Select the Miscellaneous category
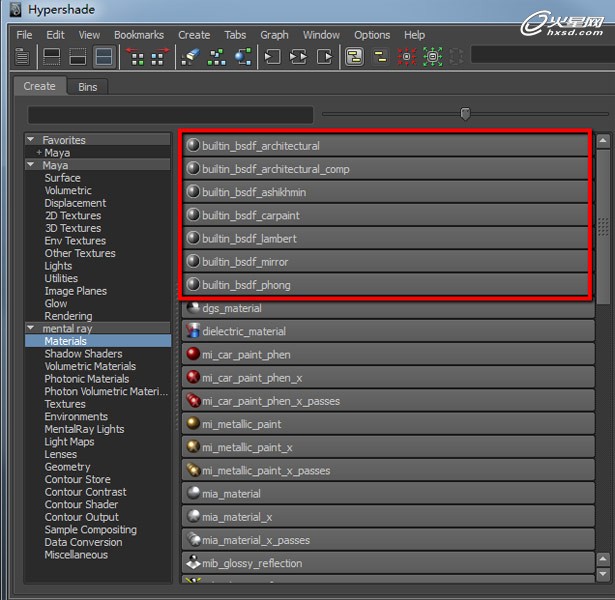The width and height of the screenshot is (615, 600). point(76,554)
